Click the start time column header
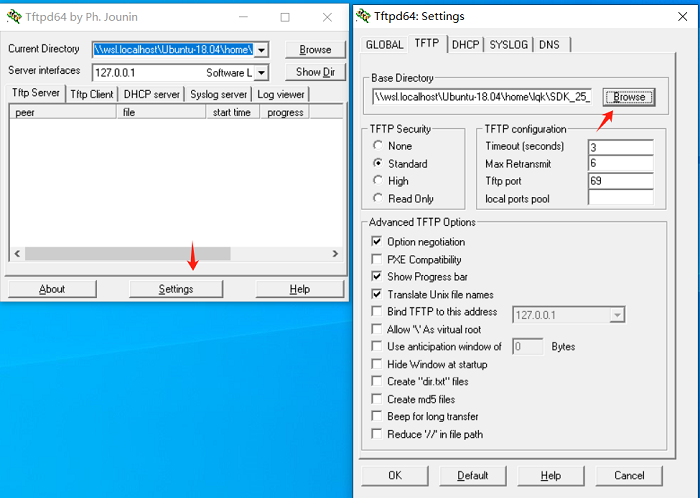 click(233, 112)
